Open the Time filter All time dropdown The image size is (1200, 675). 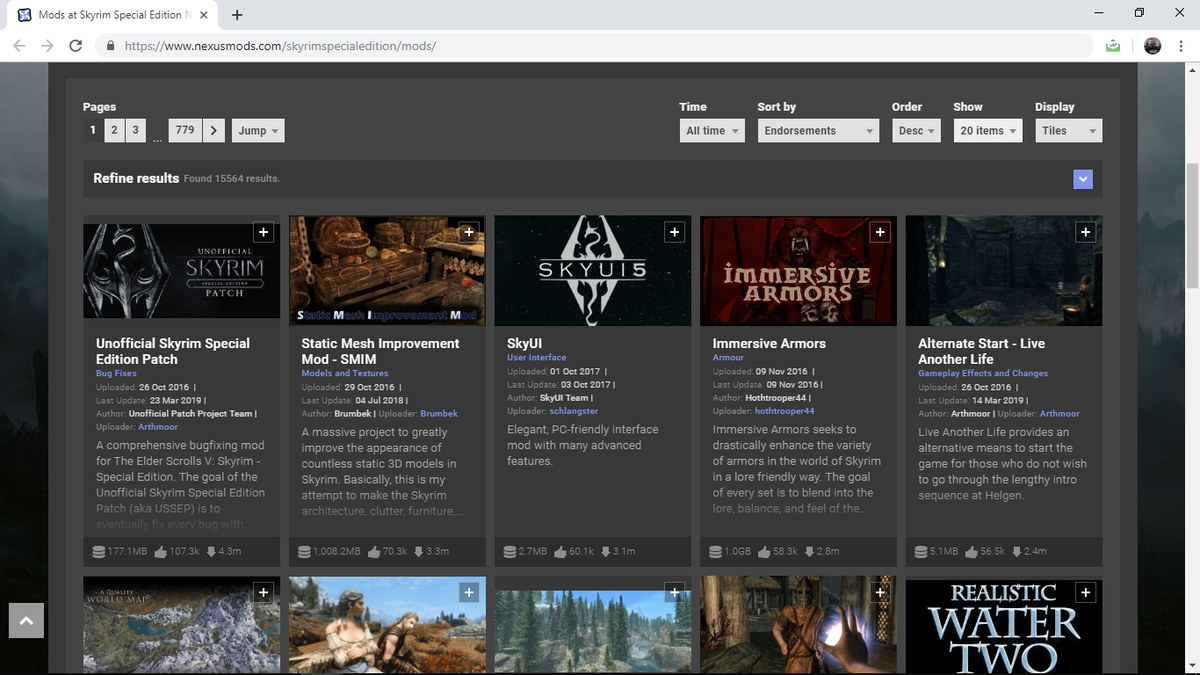pyautogui.click(x=711, y=130)
